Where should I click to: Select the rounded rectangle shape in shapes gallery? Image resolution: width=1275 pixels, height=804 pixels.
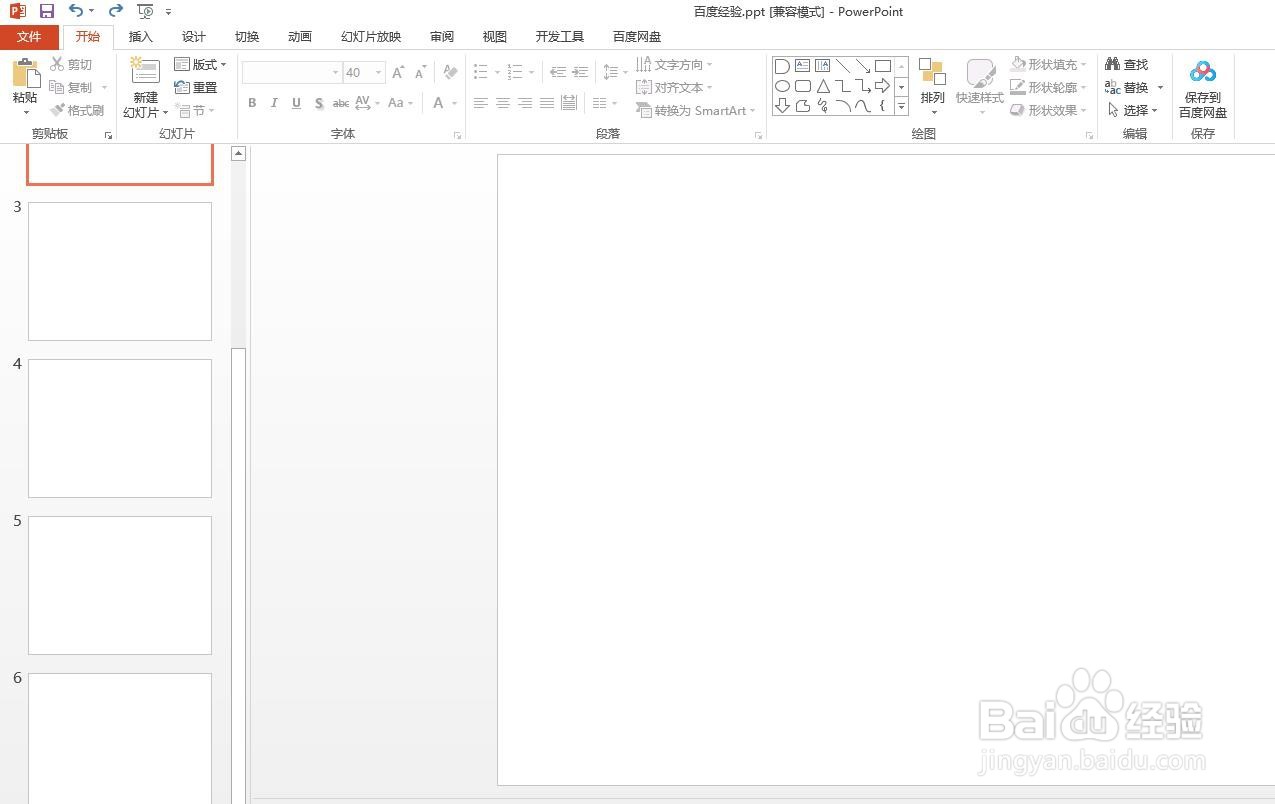[x=802, y=86]
